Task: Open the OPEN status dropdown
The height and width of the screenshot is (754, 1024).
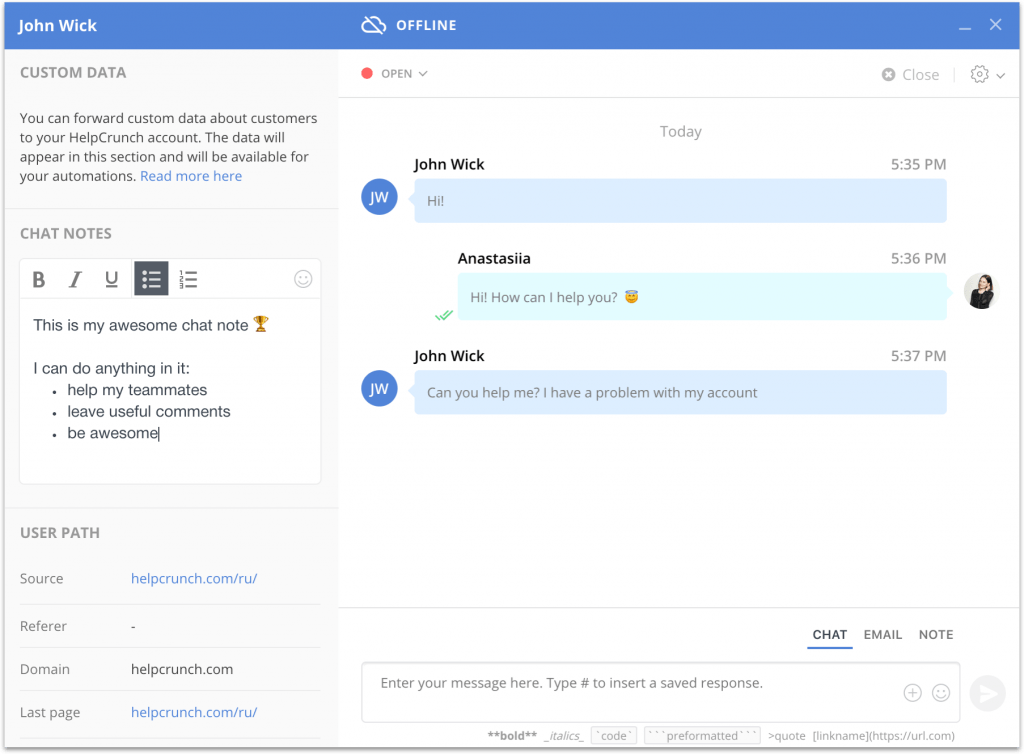Action: point(404,74)
